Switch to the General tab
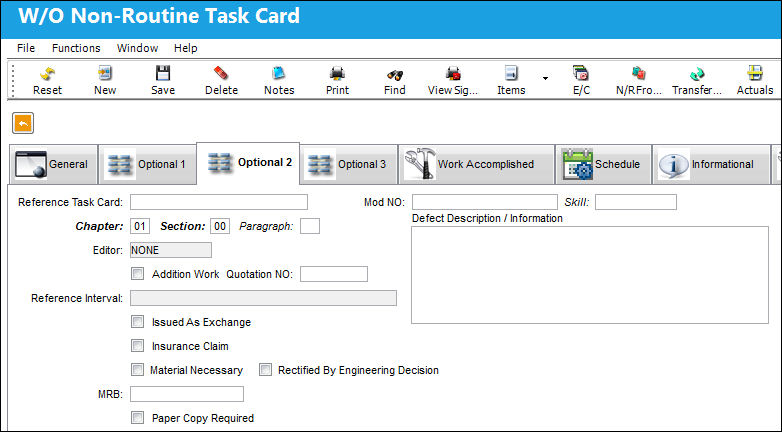 (53, 164)
